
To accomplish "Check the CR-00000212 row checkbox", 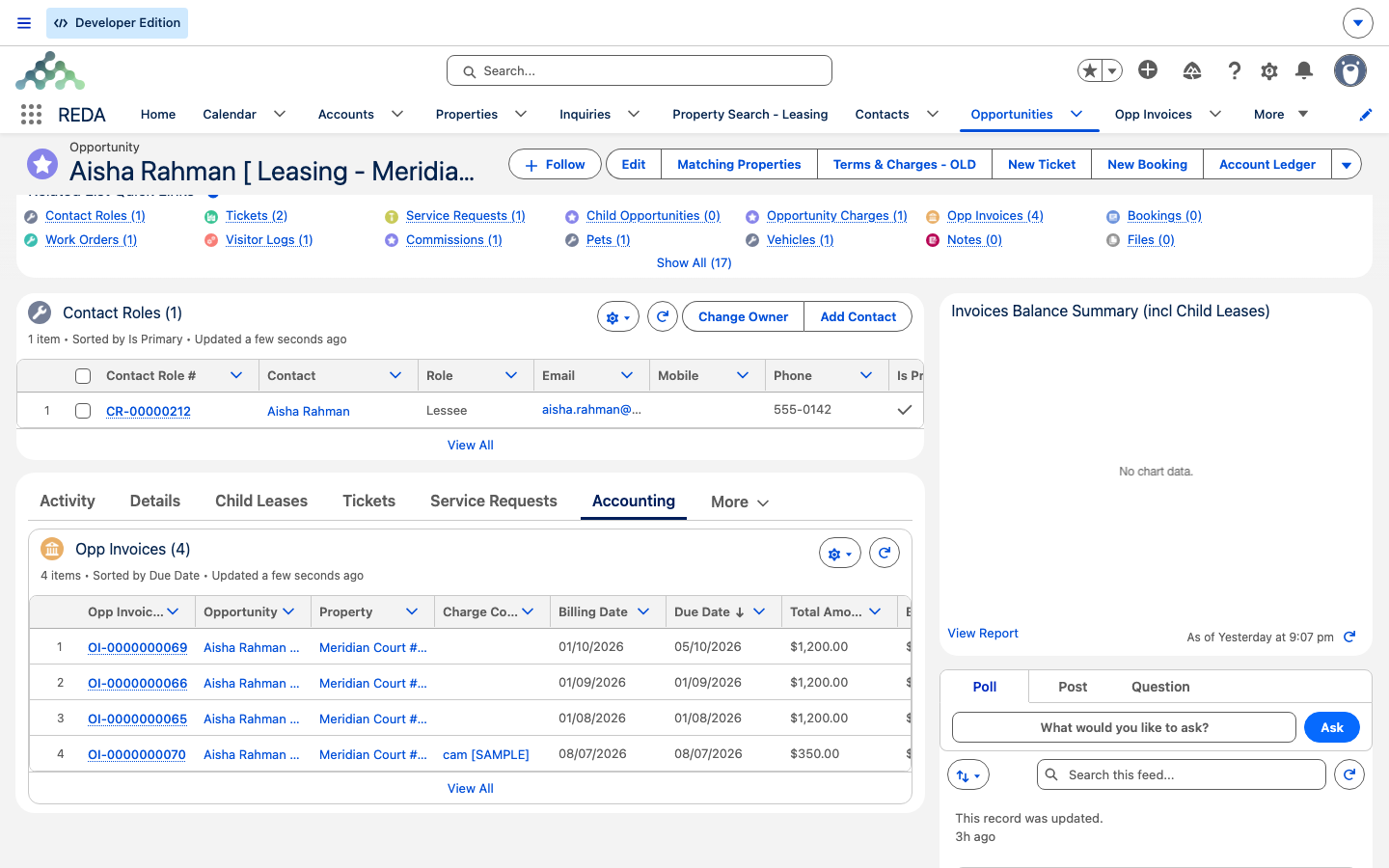I will point(83,411).
